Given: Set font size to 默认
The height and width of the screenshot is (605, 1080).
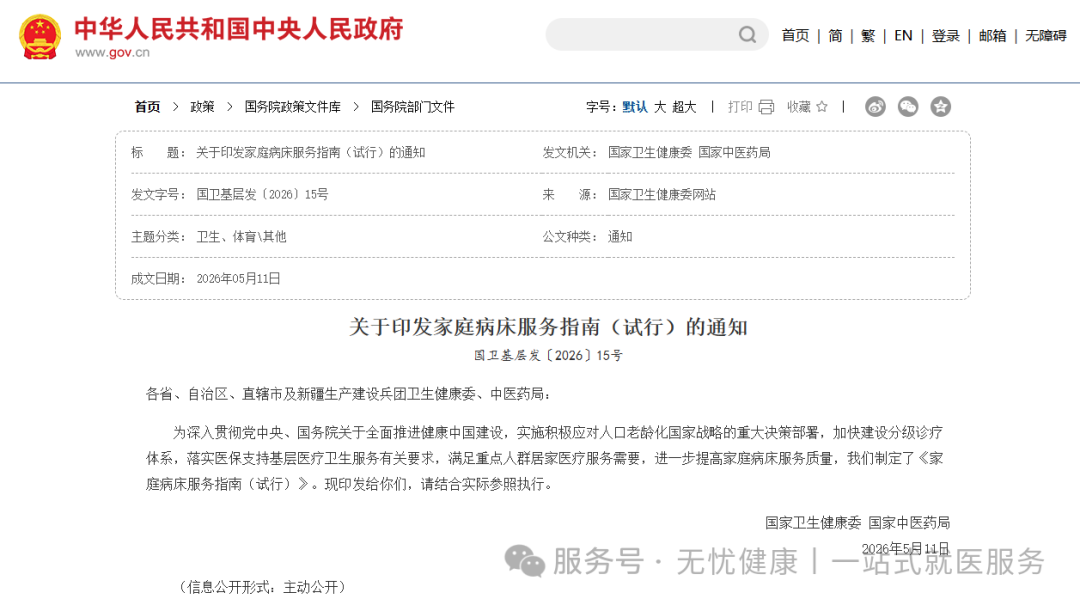Looking at the screenshot, I should click(635, 107).
